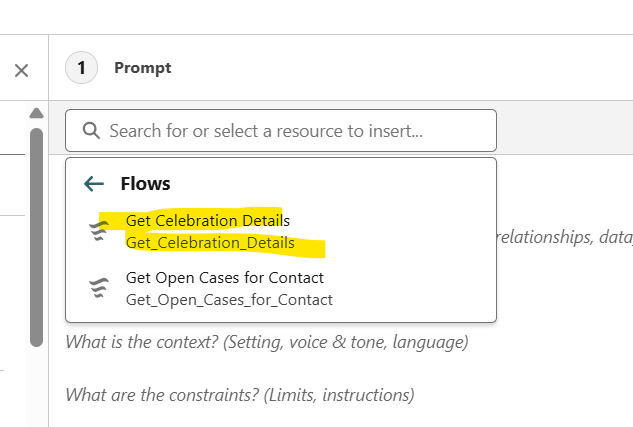Click the step 1 circle badge
Viewport: 633px width, 427px height.
81,68
